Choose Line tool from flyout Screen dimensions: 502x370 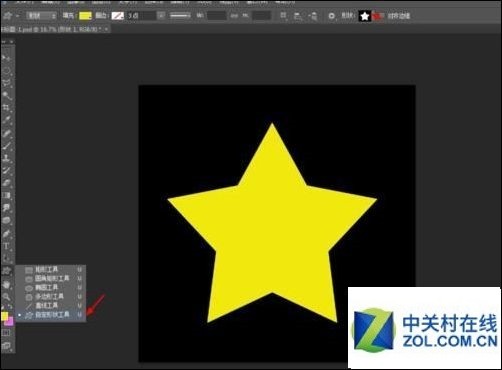pos(51,305)
